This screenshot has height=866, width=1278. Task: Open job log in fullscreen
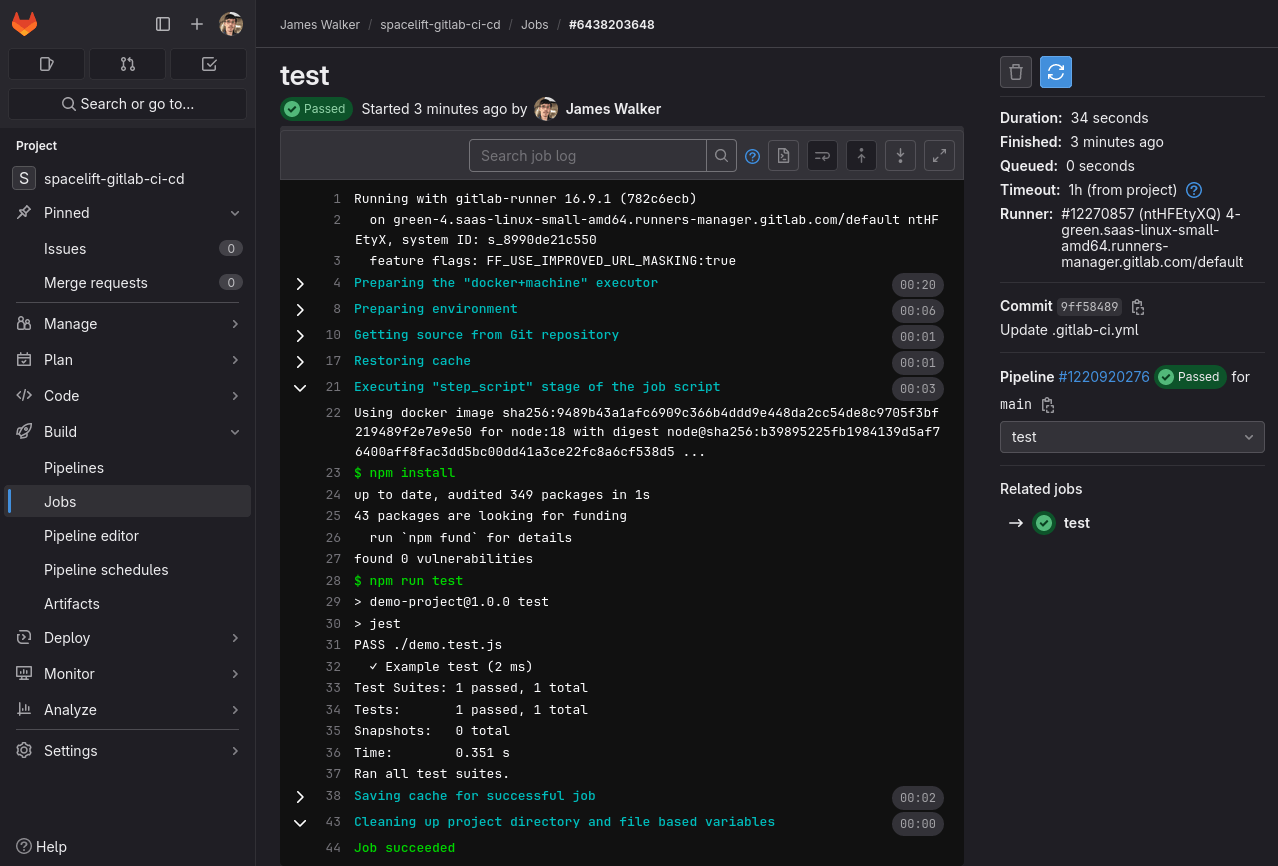938,155
